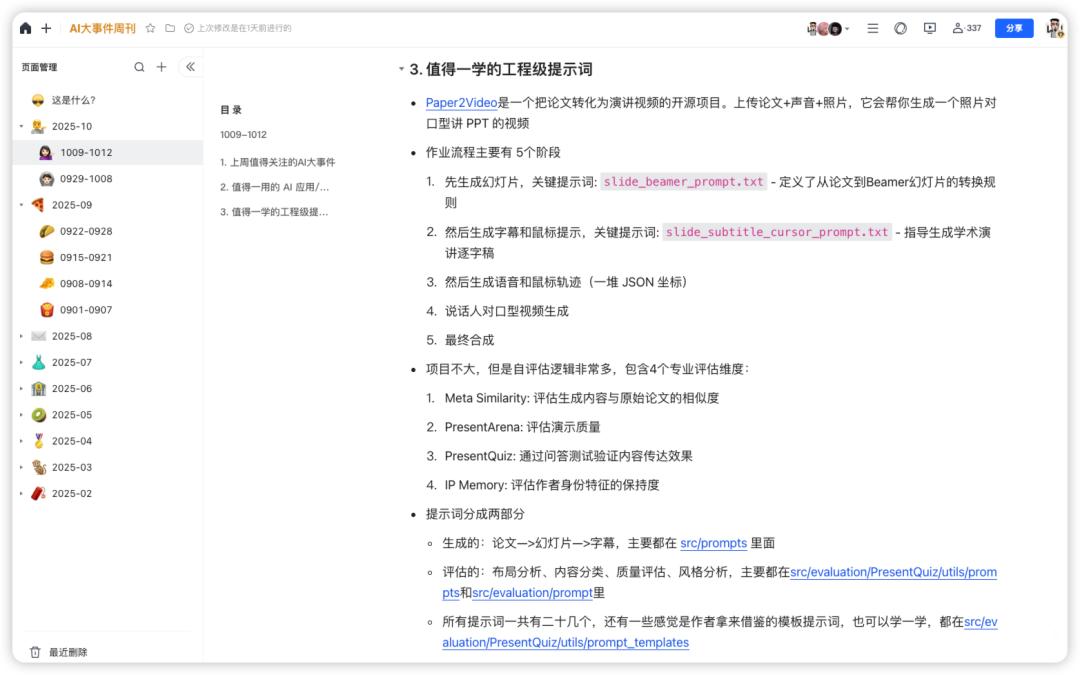The width and height of the screenshot is (1080, 675).
Task: Open the hamburger list menu icon
Action: (x=872, y=28)
